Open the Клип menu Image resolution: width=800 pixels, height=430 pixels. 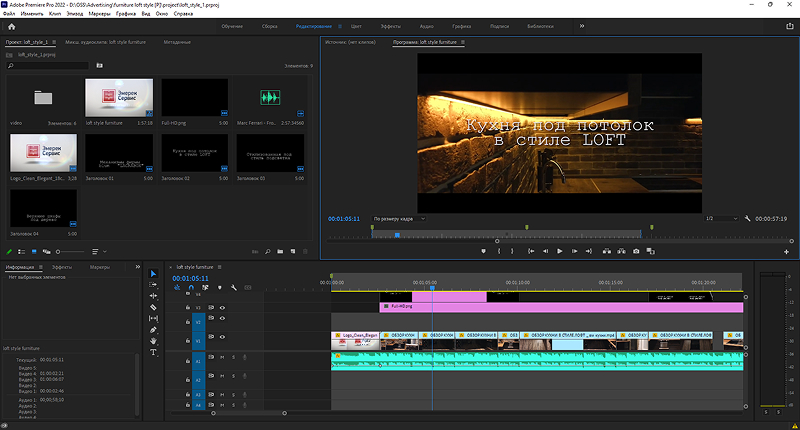[x=55, y=14]
